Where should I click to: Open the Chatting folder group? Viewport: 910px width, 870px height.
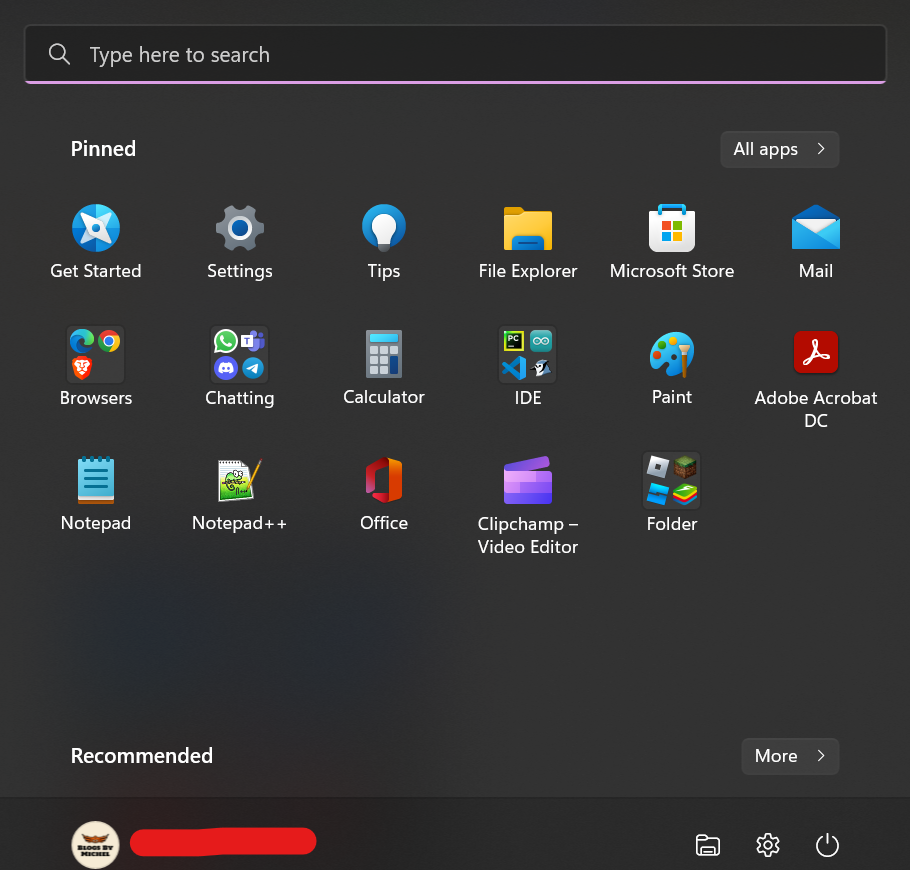[x=240, y=355]
